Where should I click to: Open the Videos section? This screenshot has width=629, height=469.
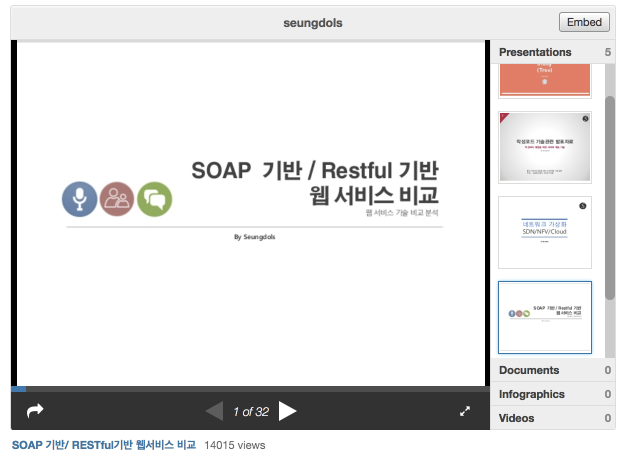554,418
